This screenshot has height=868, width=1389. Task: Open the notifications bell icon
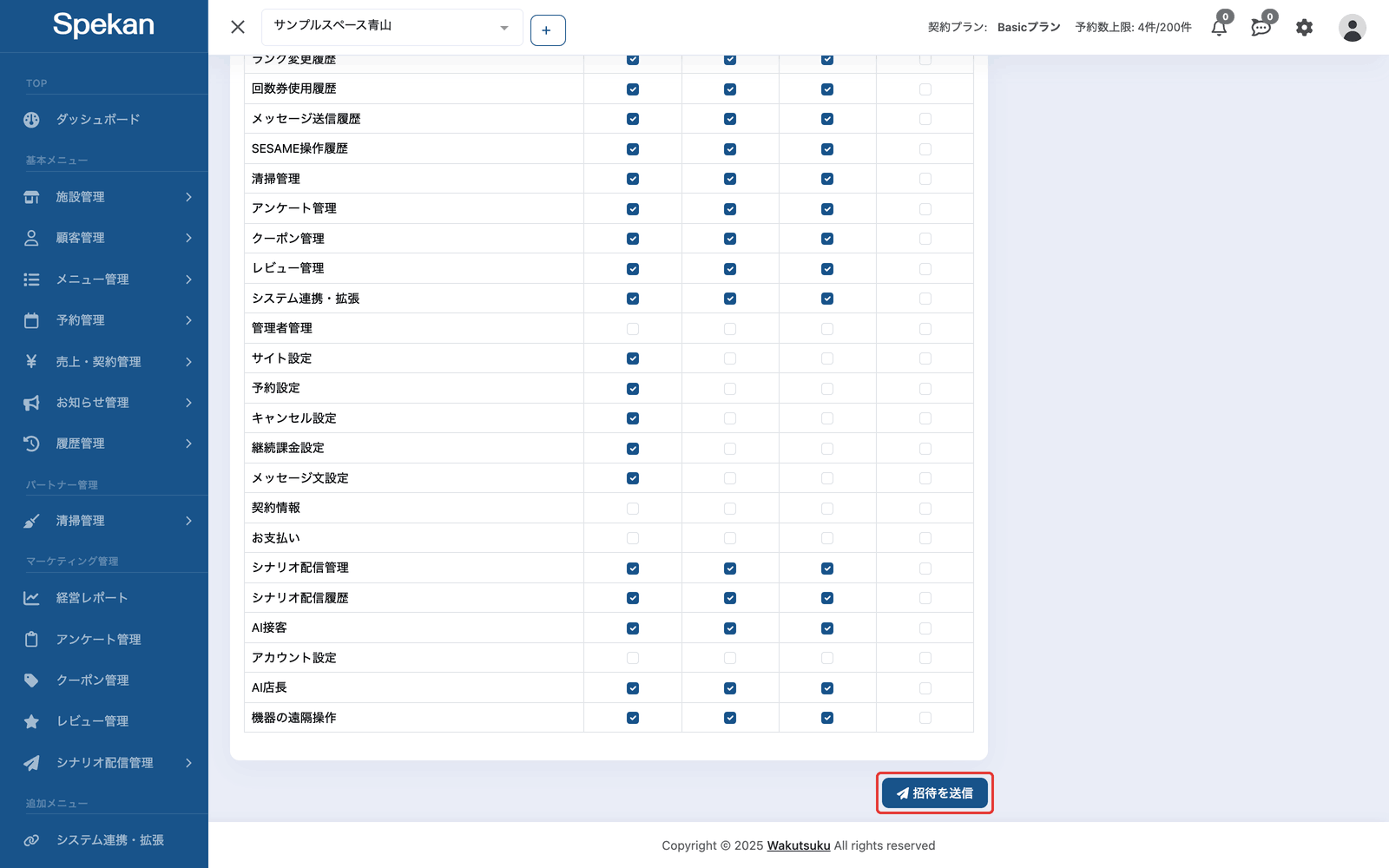coord(1219,27)
